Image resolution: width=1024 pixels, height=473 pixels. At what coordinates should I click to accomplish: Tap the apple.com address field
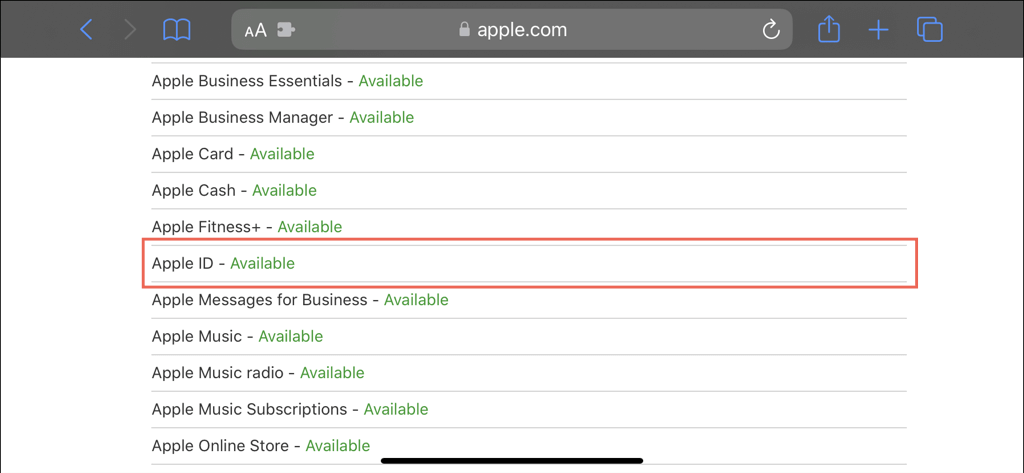pos(522,30)
